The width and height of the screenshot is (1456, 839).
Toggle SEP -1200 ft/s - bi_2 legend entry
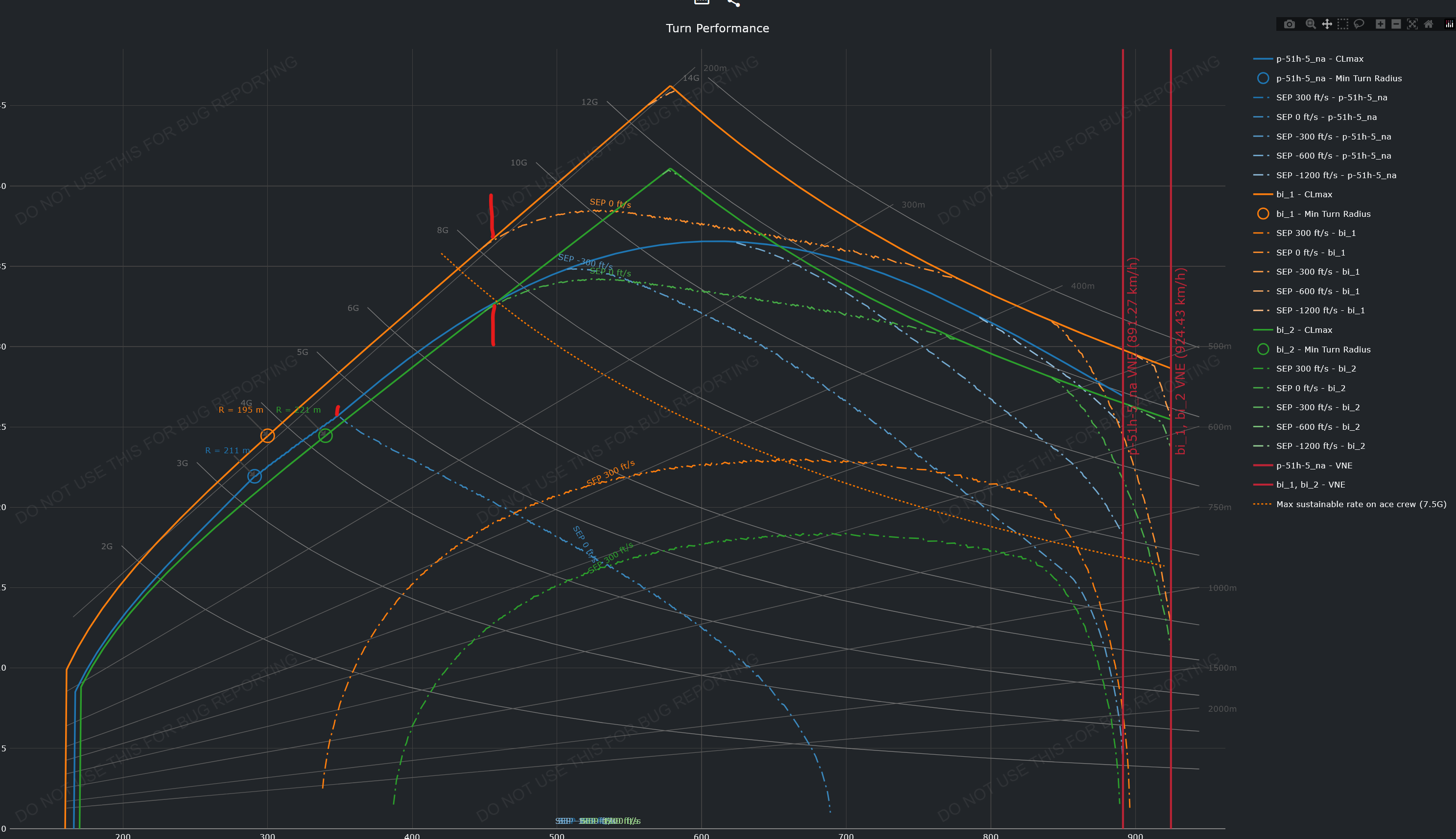pos(1320,446)
